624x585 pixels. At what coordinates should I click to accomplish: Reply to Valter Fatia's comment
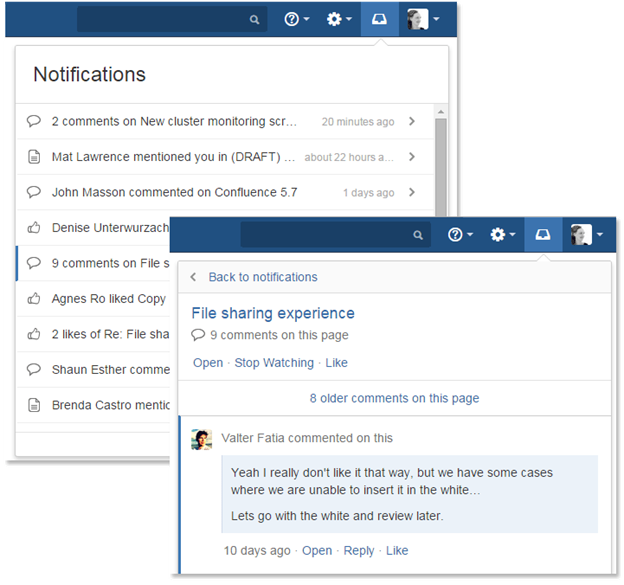pos(359,551)
